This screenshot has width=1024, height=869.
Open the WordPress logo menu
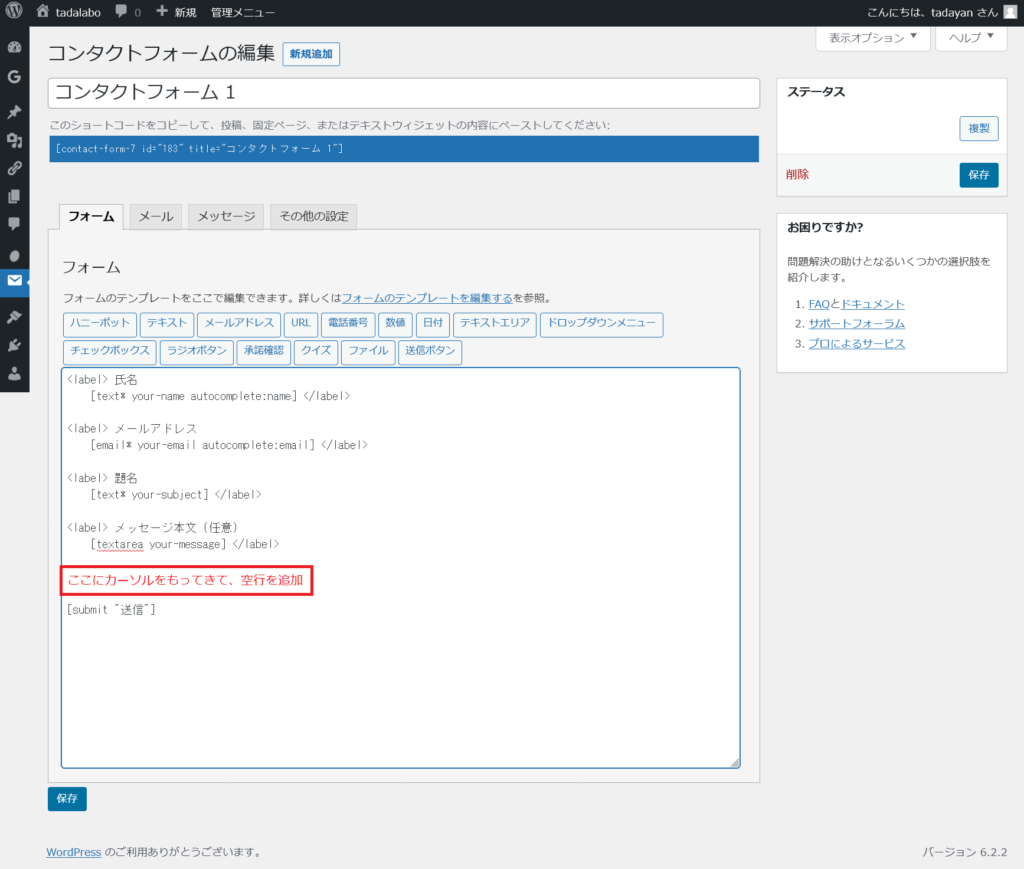[x=13, y=12]
